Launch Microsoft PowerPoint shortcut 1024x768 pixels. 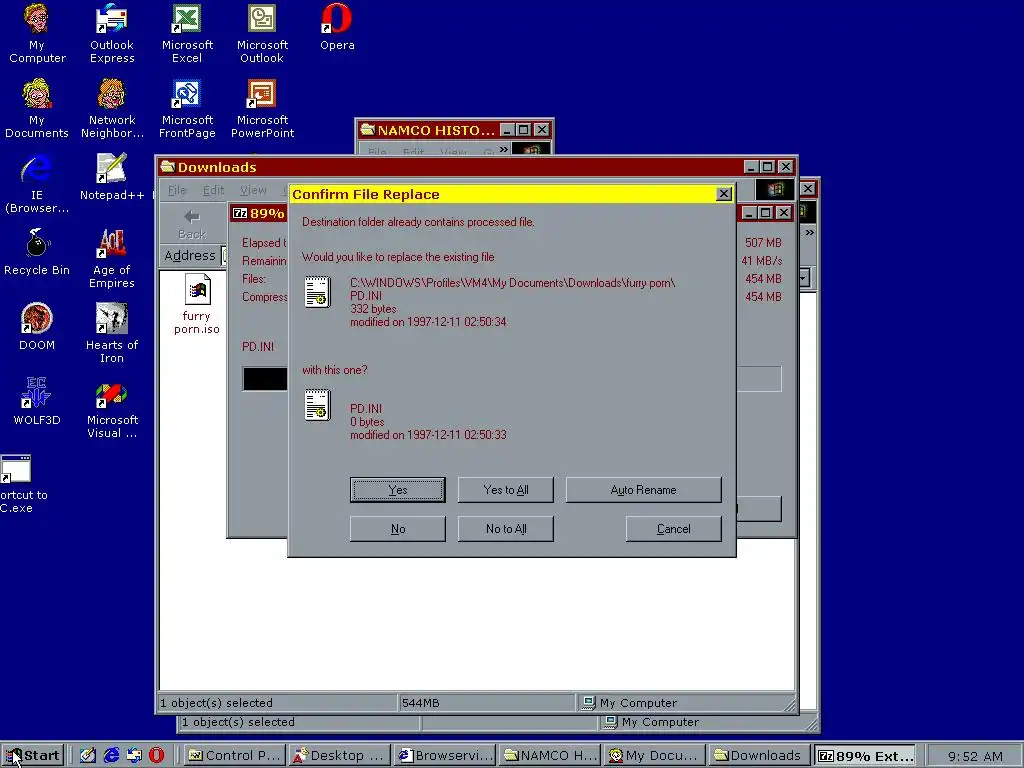(262, 108)
